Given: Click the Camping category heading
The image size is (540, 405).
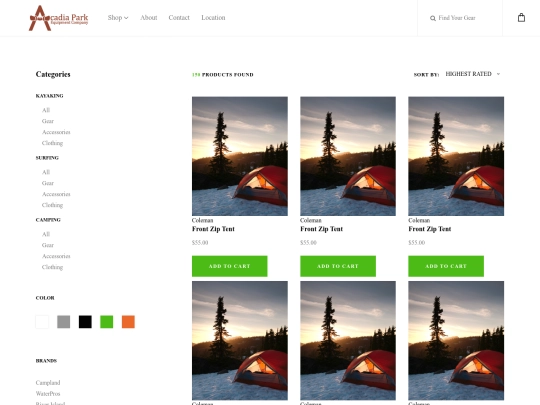Looking at the screenshot, I should (x=48, y=220).
